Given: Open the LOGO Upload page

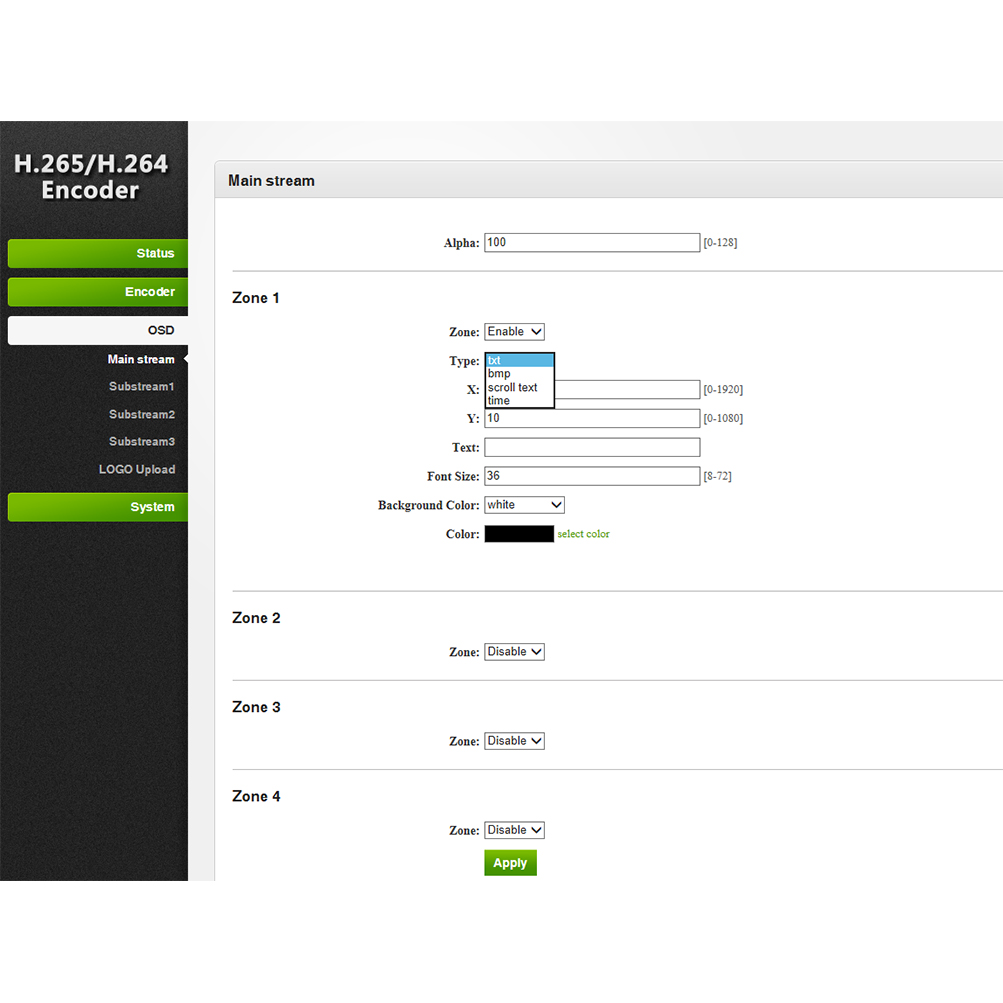Looking at the screenshot, I should pos(137,470).
